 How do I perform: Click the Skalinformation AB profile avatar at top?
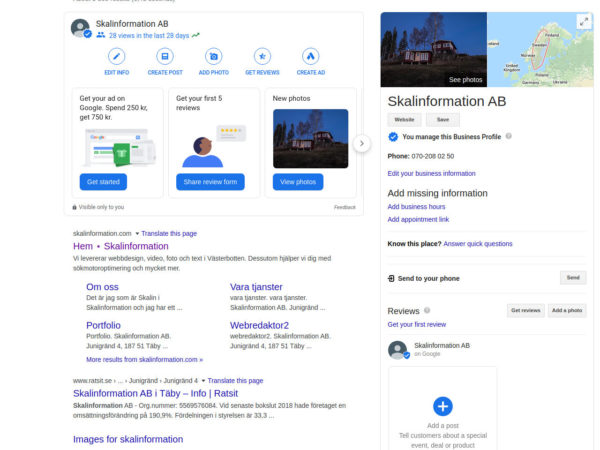click(x=80, y=28)
